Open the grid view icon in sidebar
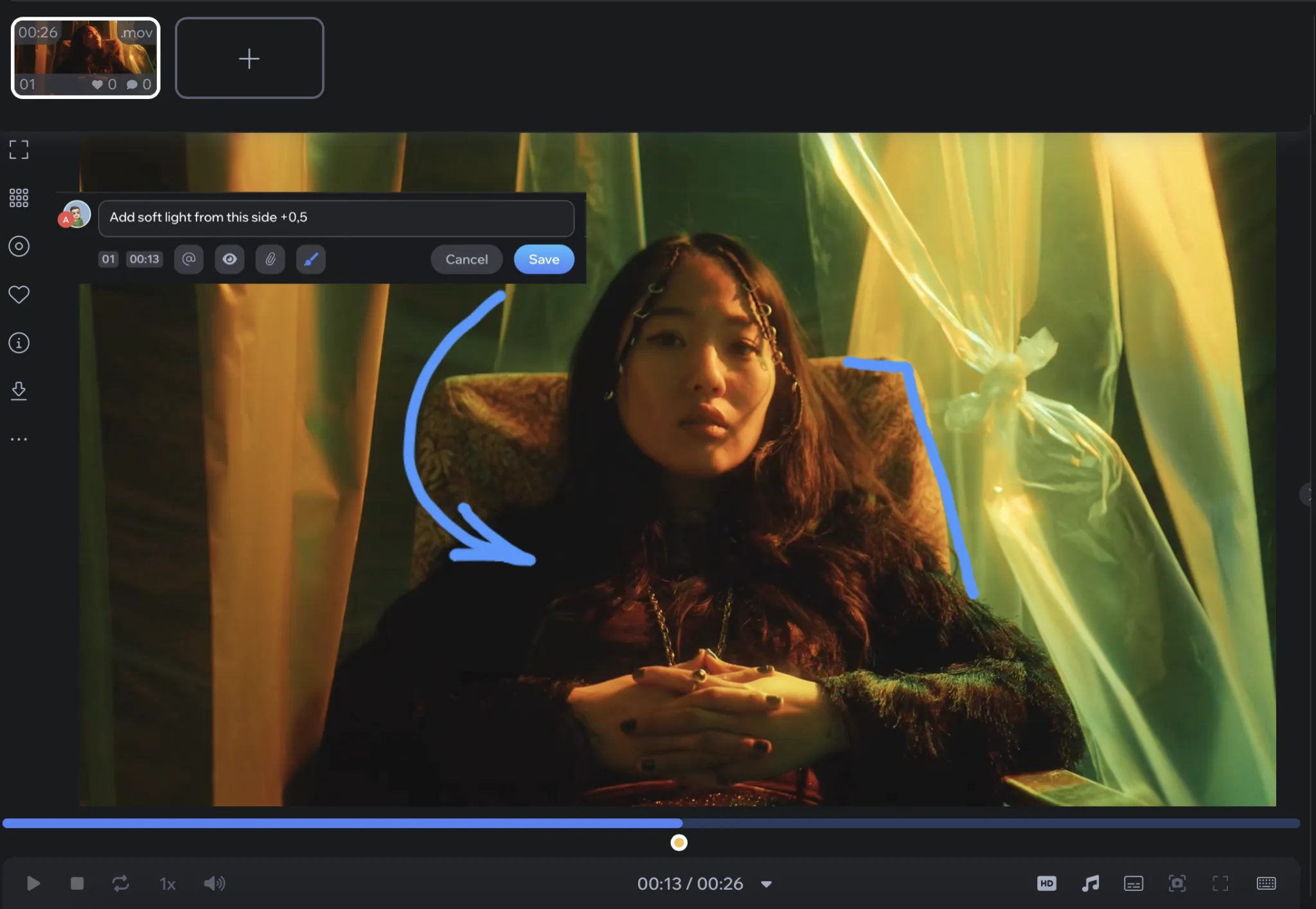This screenshot has width=1316, height=909. [x=19, y=197]
